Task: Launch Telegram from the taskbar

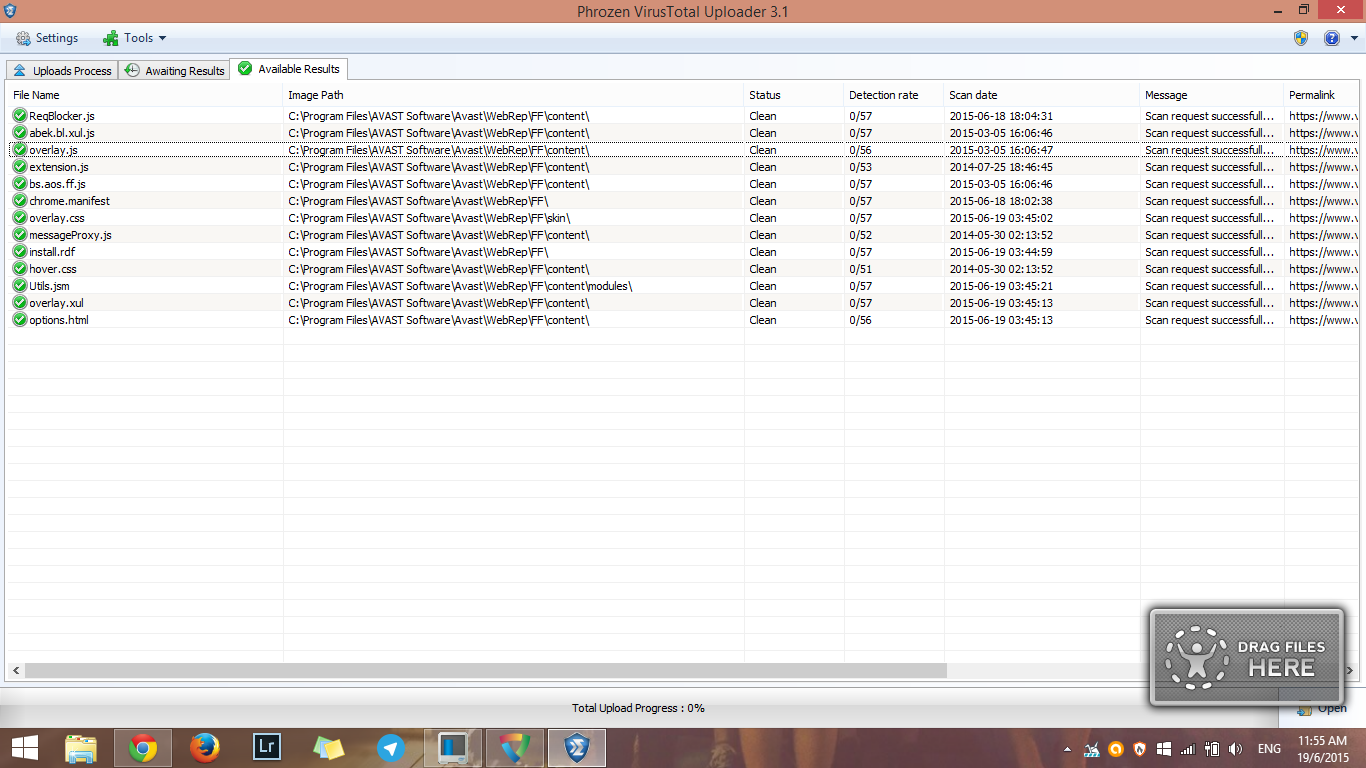Action: [391, 748]
